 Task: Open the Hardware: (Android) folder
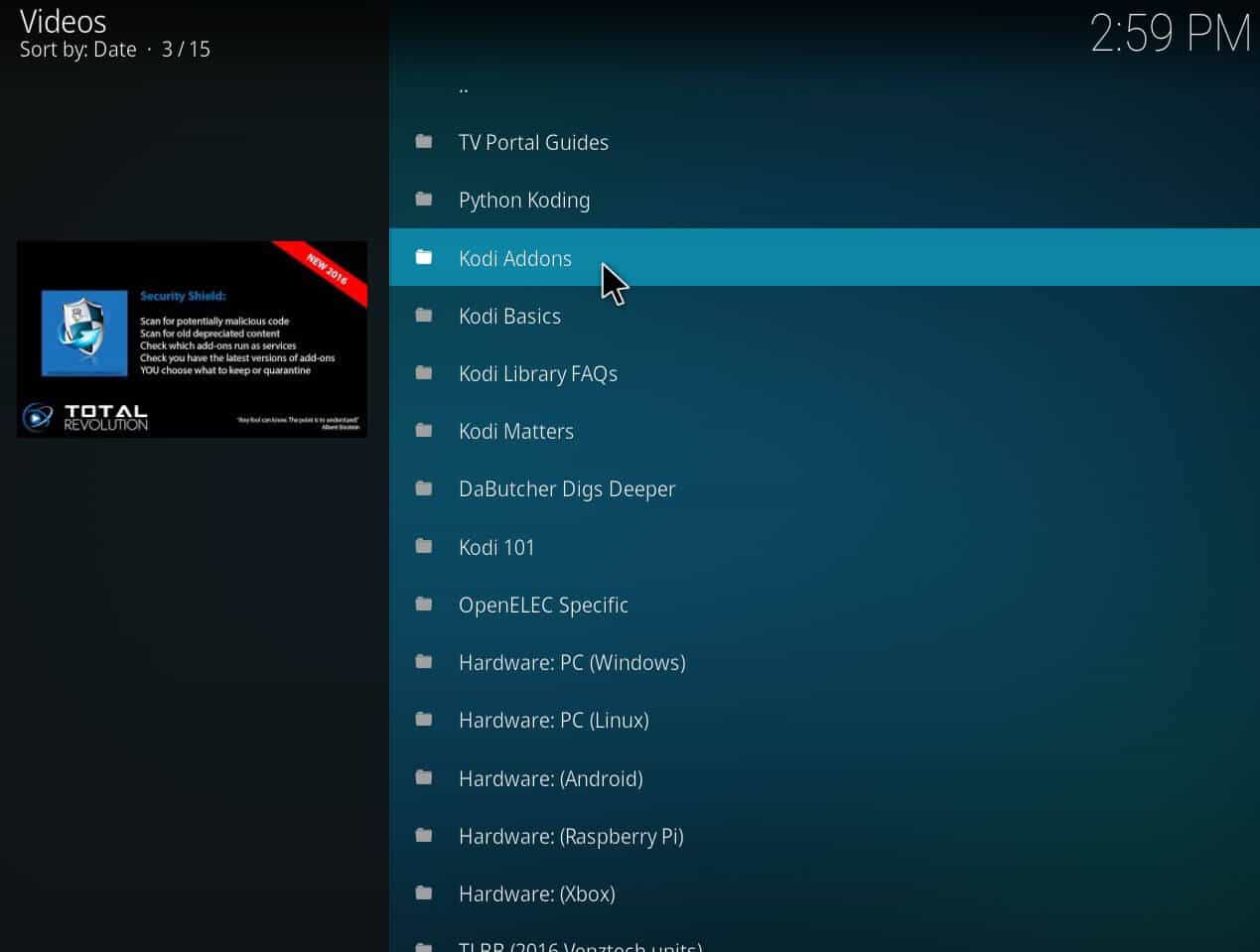[x=824, y=777]
